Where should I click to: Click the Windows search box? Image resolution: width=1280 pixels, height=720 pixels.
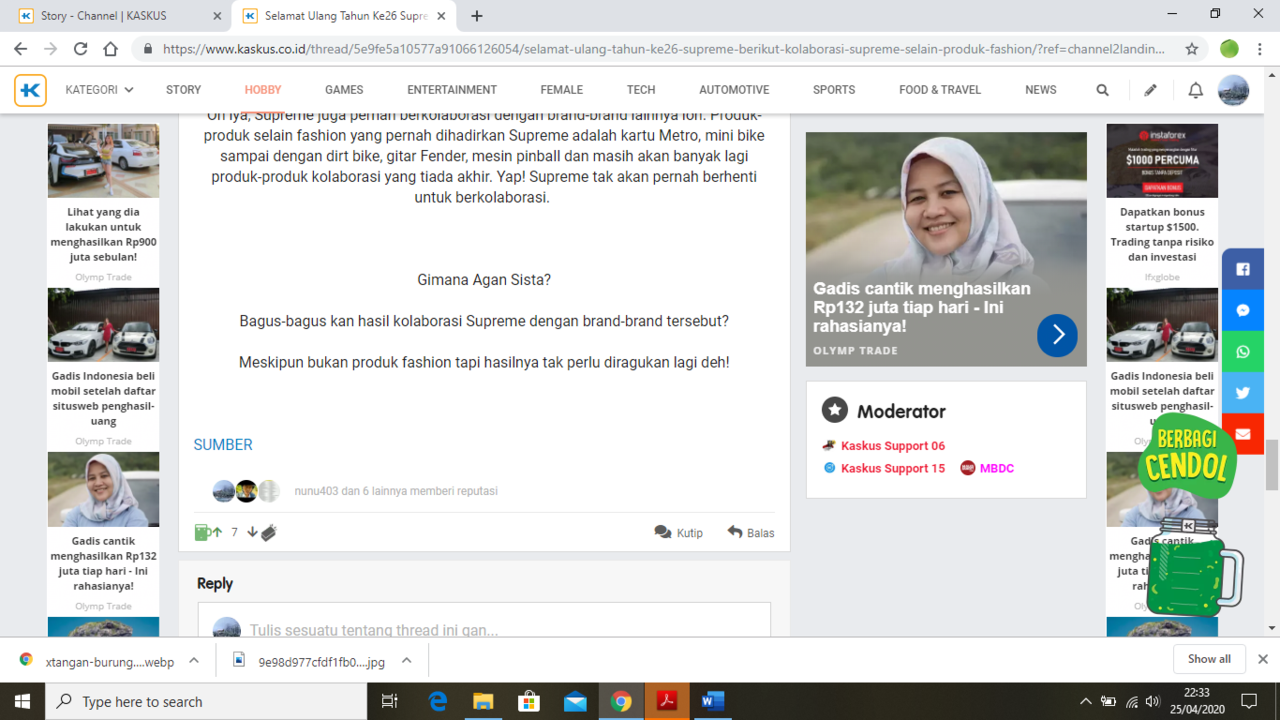pos(205,702)
